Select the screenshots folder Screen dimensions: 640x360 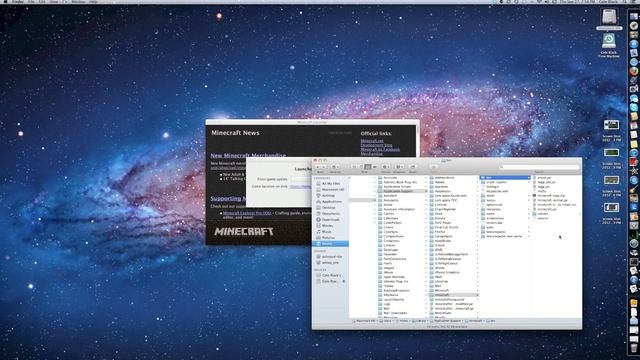505,218
